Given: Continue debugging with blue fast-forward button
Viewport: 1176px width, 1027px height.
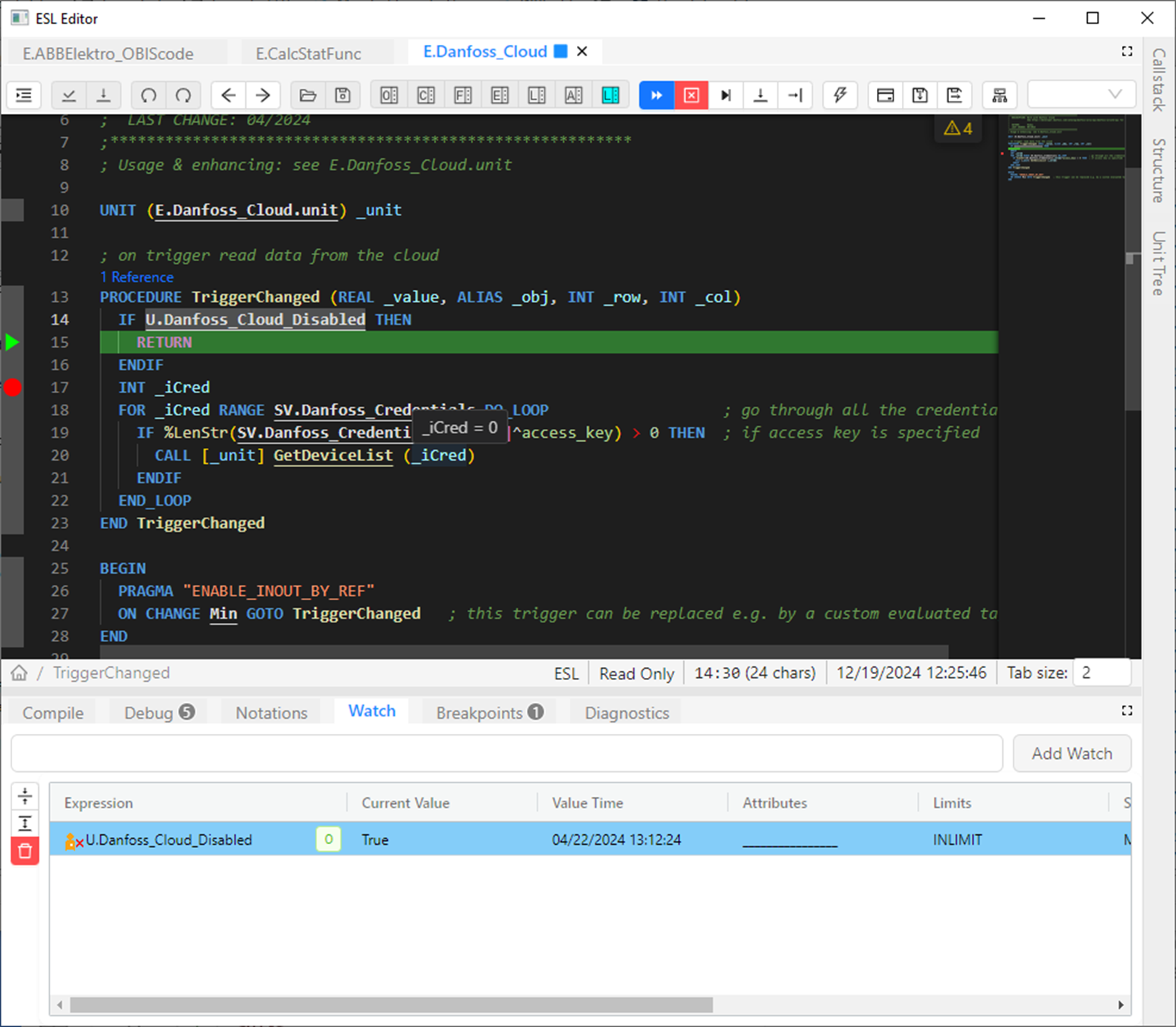Looking at the screenshot, I should (657, 95).
